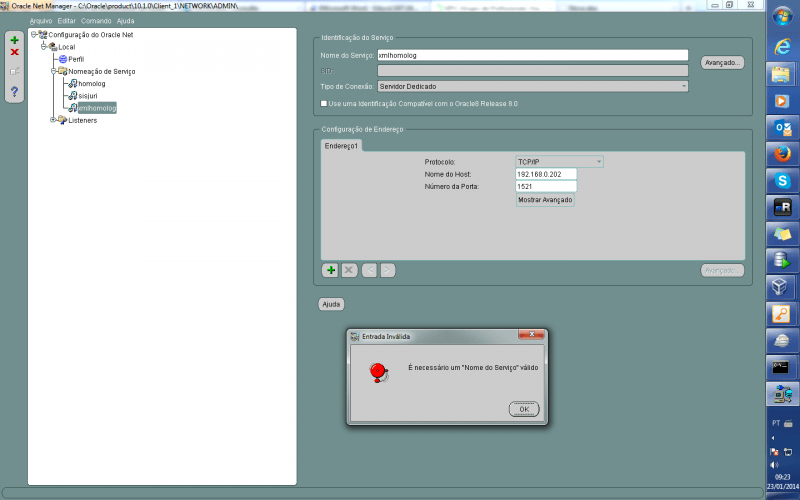Select the Endereço1 tab
Viewport: 800px width, 500px height.
tap(342, 146)
